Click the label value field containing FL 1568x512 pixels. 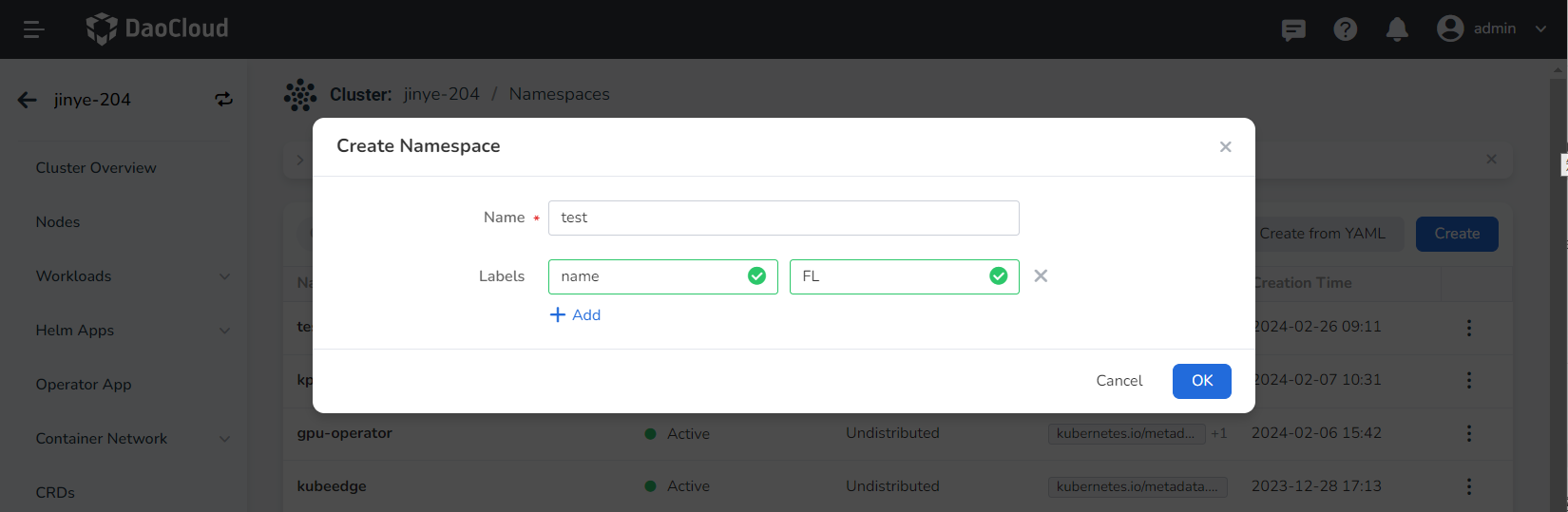905,276
